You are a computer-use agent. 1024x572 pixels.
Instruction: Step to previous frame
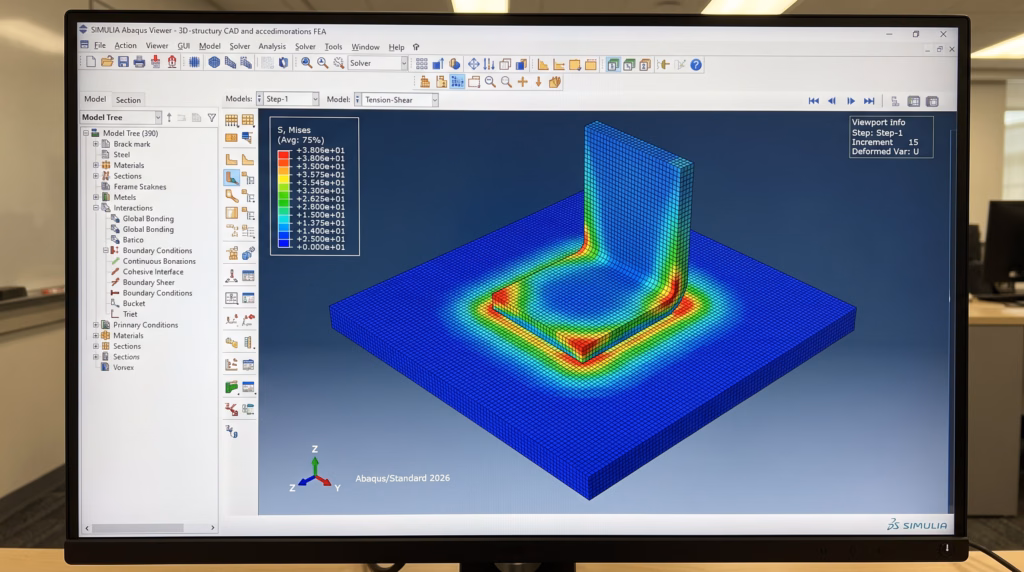click(x=831, y=101)
